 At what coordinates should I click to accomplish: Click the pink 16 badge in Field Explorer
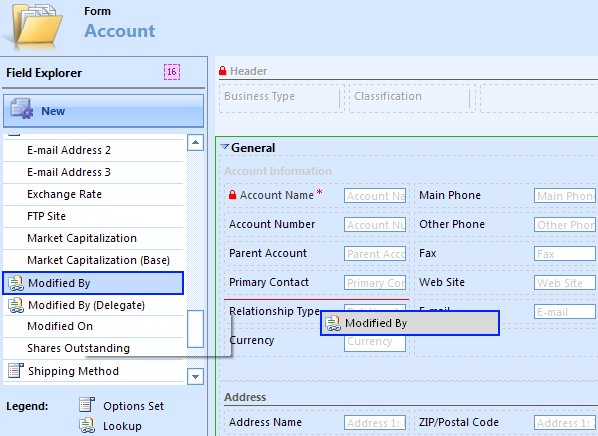172,72
